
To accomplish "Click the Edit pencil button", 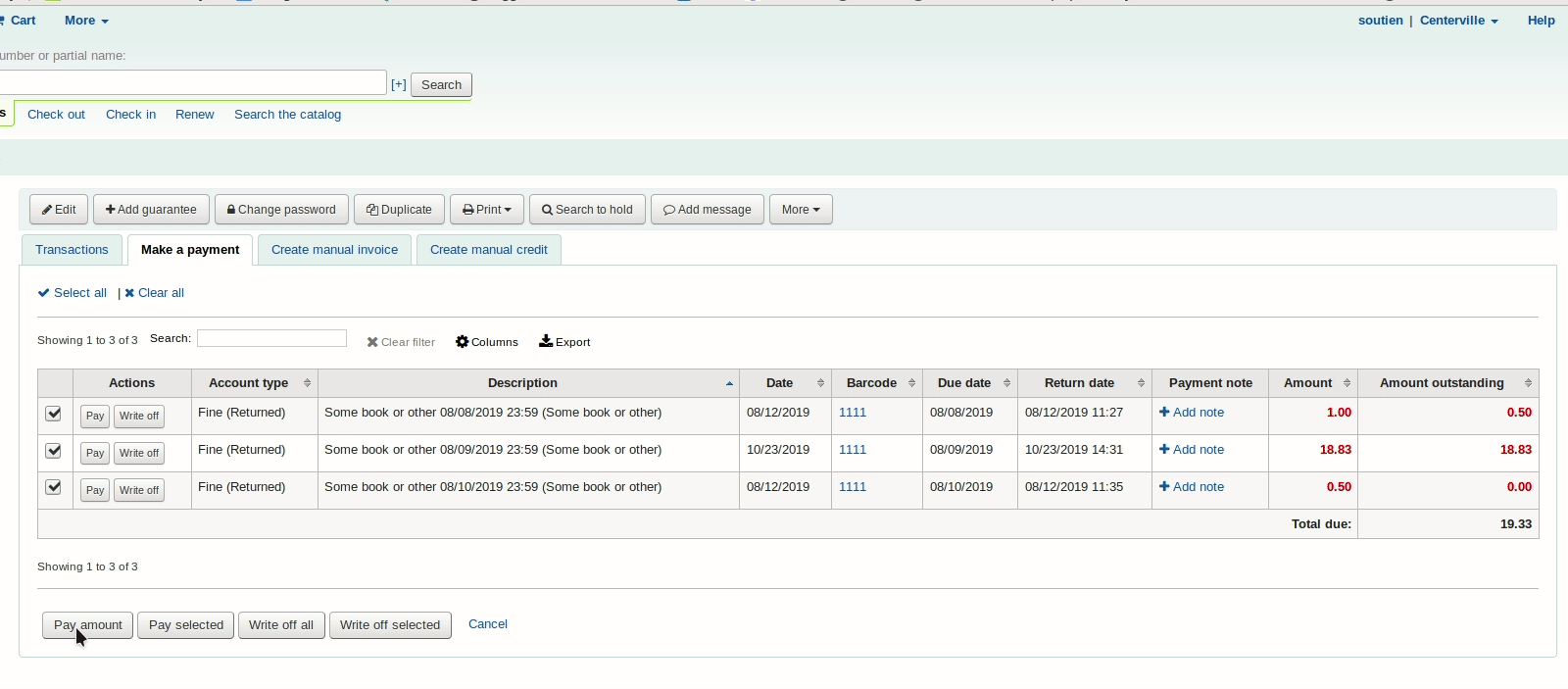I will coord(59,210).
